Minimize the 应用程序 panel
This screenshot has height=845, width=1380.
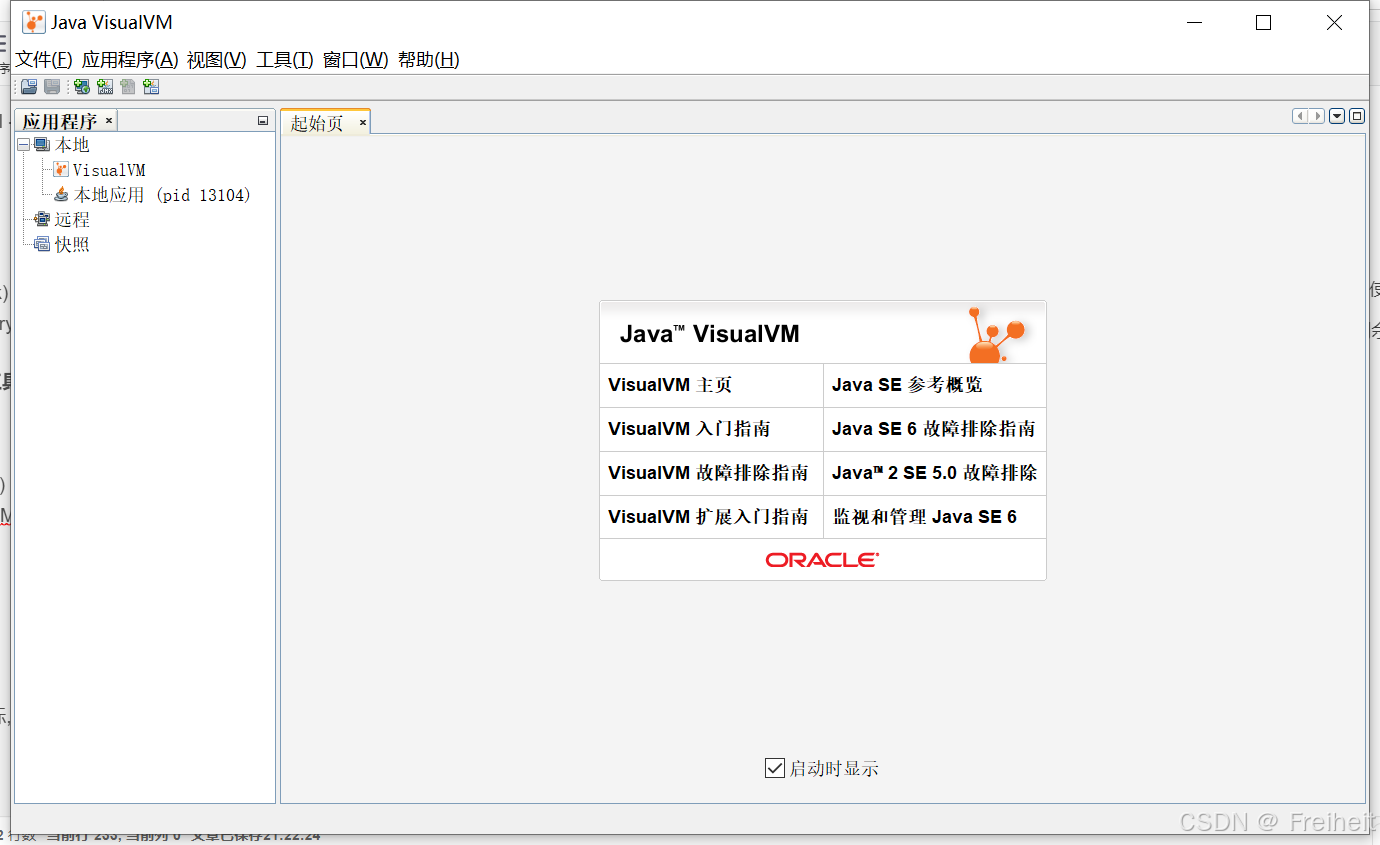coord(263,121)
